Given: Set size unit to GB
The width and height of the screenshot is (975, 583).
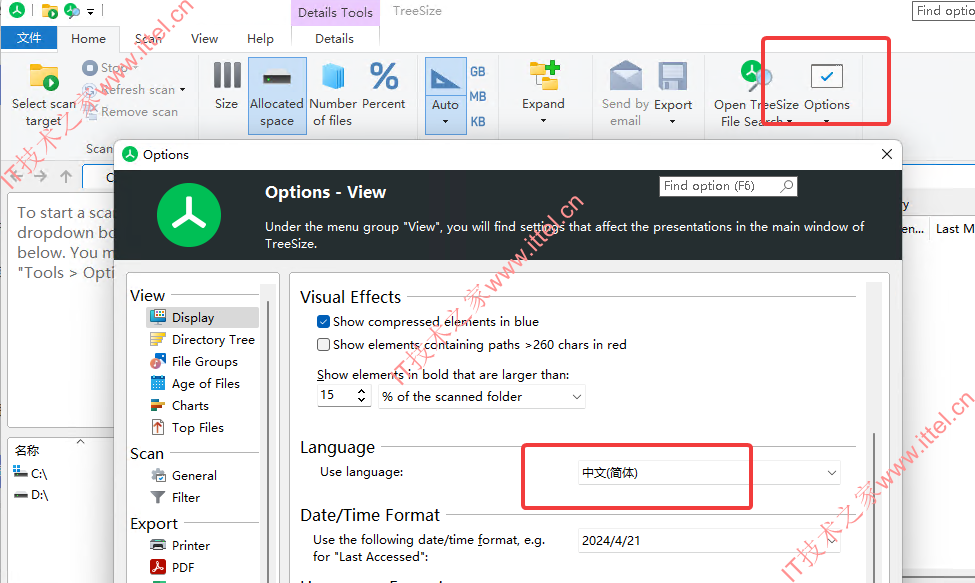Looking at the screenshot, I should pos(478,71).
